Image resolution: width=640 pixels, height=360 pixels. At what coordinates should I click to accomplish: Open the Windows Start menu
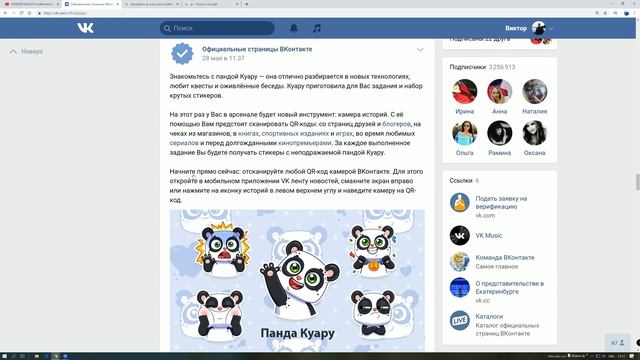pos(4,356)
